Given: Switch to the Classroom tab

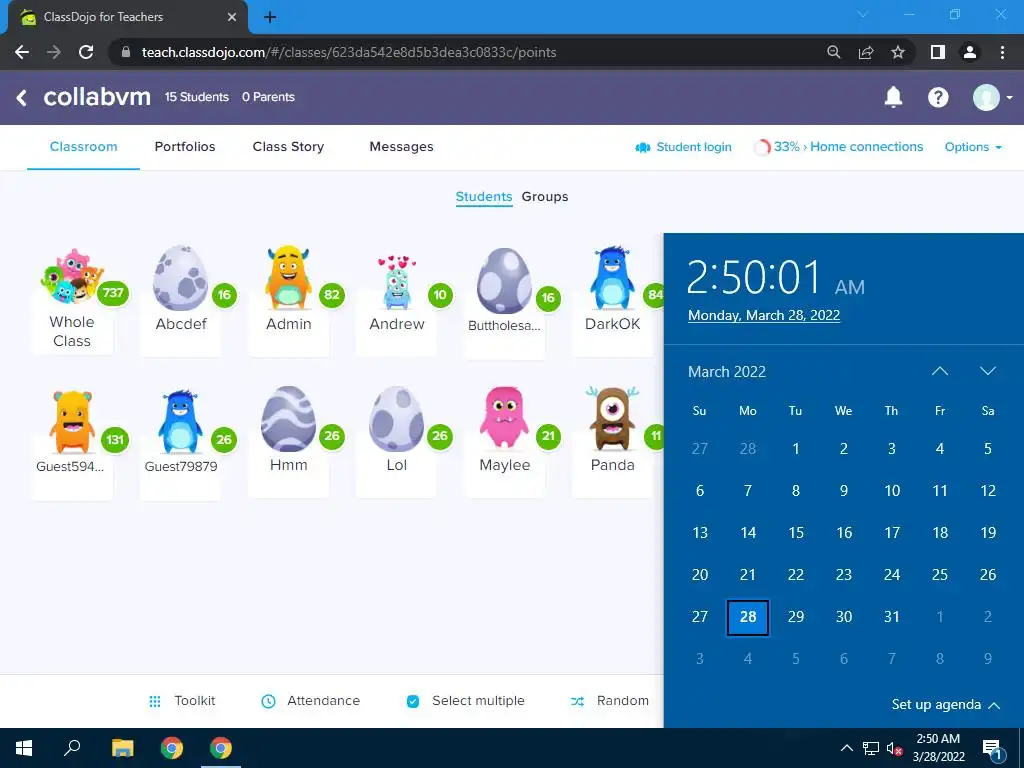Looking at the screenshot, I should 84,147.
